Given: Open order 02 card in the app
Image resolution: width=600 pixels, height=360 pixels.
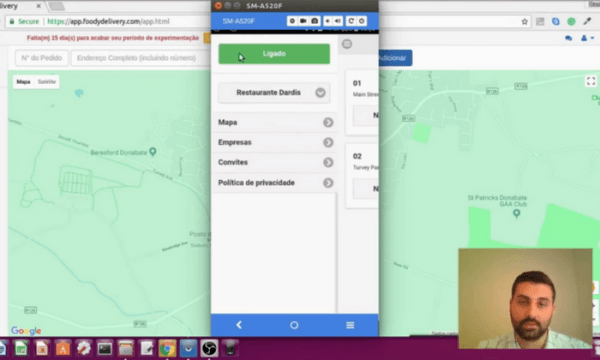Looking at the screenshot, I should tap(362, 176).
